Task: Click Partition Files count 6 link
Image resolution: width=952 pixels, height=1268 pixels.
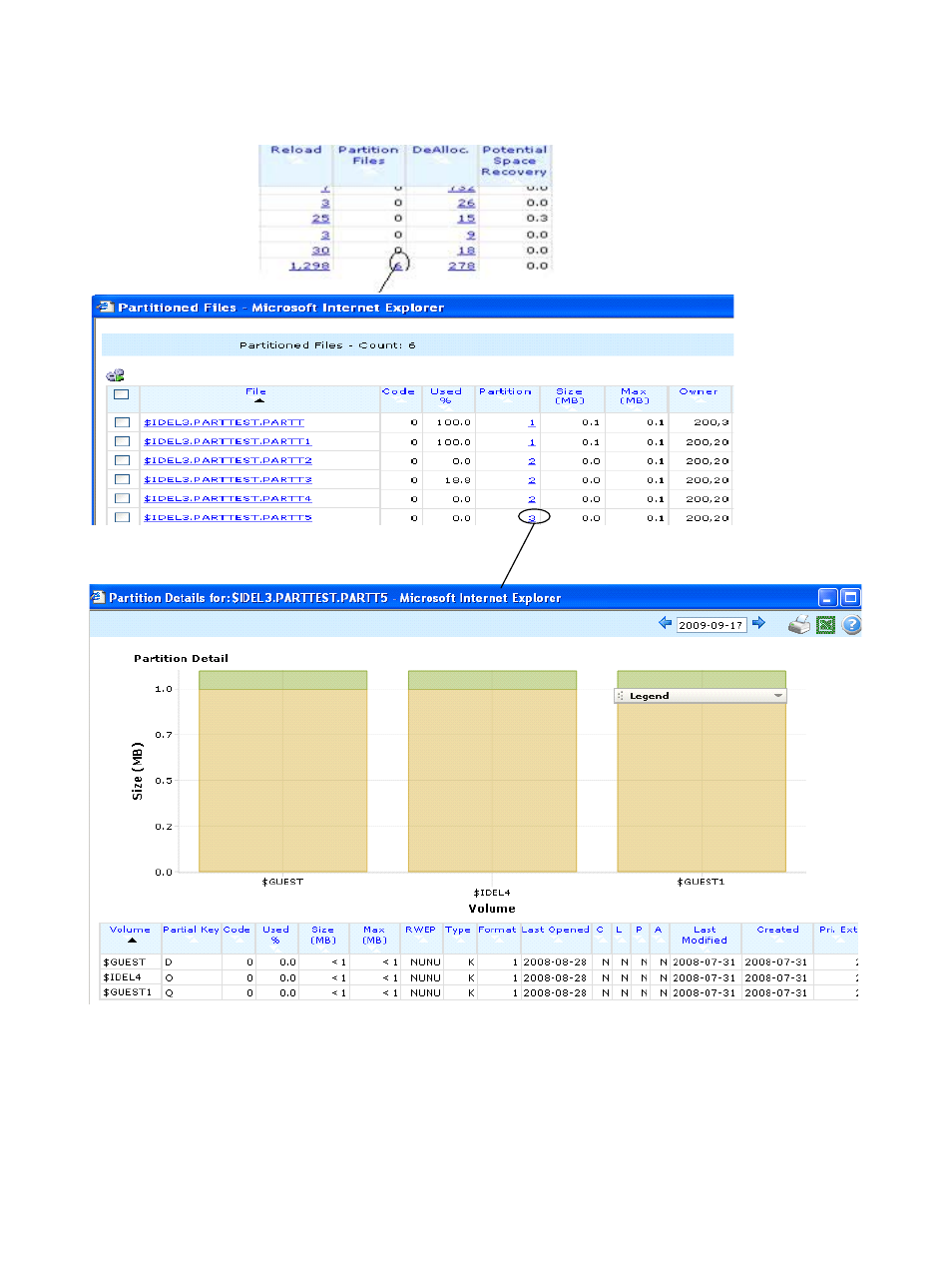Action: click(x=398, y=266)
